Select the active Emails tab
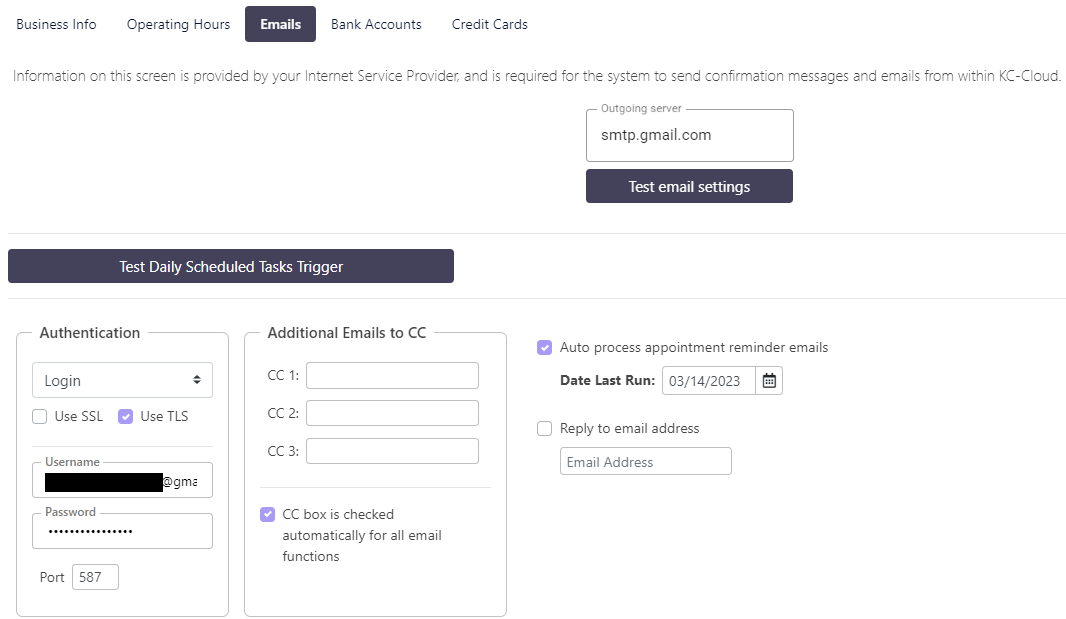Viewport: 1066px width, 619px height. click(280, 24)
